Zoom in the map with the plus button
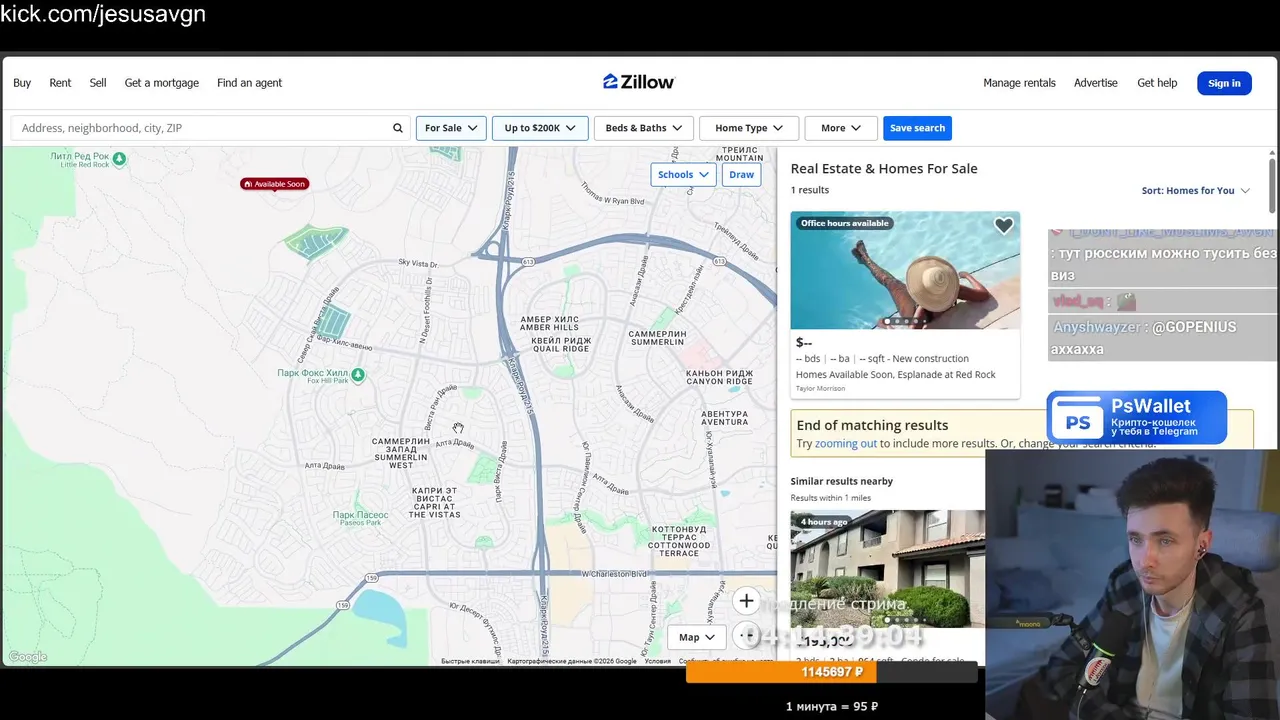Viewport: 1280px width, 720px height. [x=746, y=601]
